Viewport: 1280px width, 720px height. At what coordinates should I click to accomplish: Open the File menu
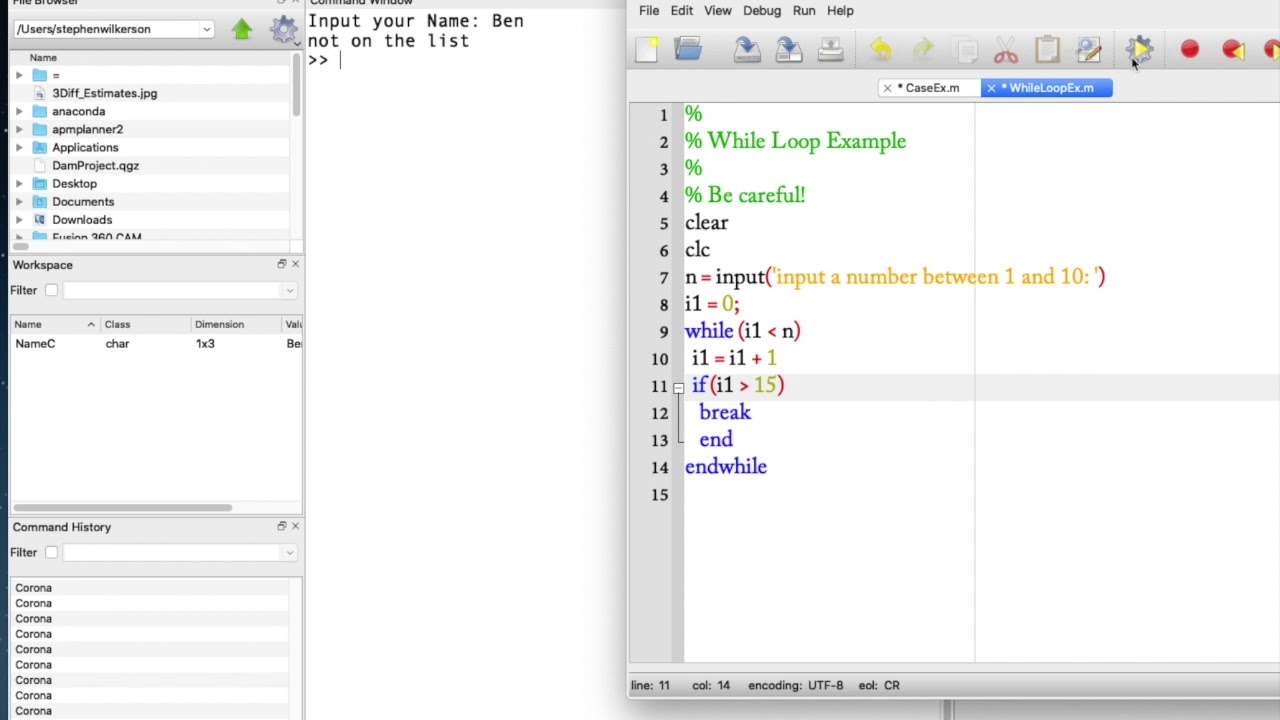(x=649, y=10)
